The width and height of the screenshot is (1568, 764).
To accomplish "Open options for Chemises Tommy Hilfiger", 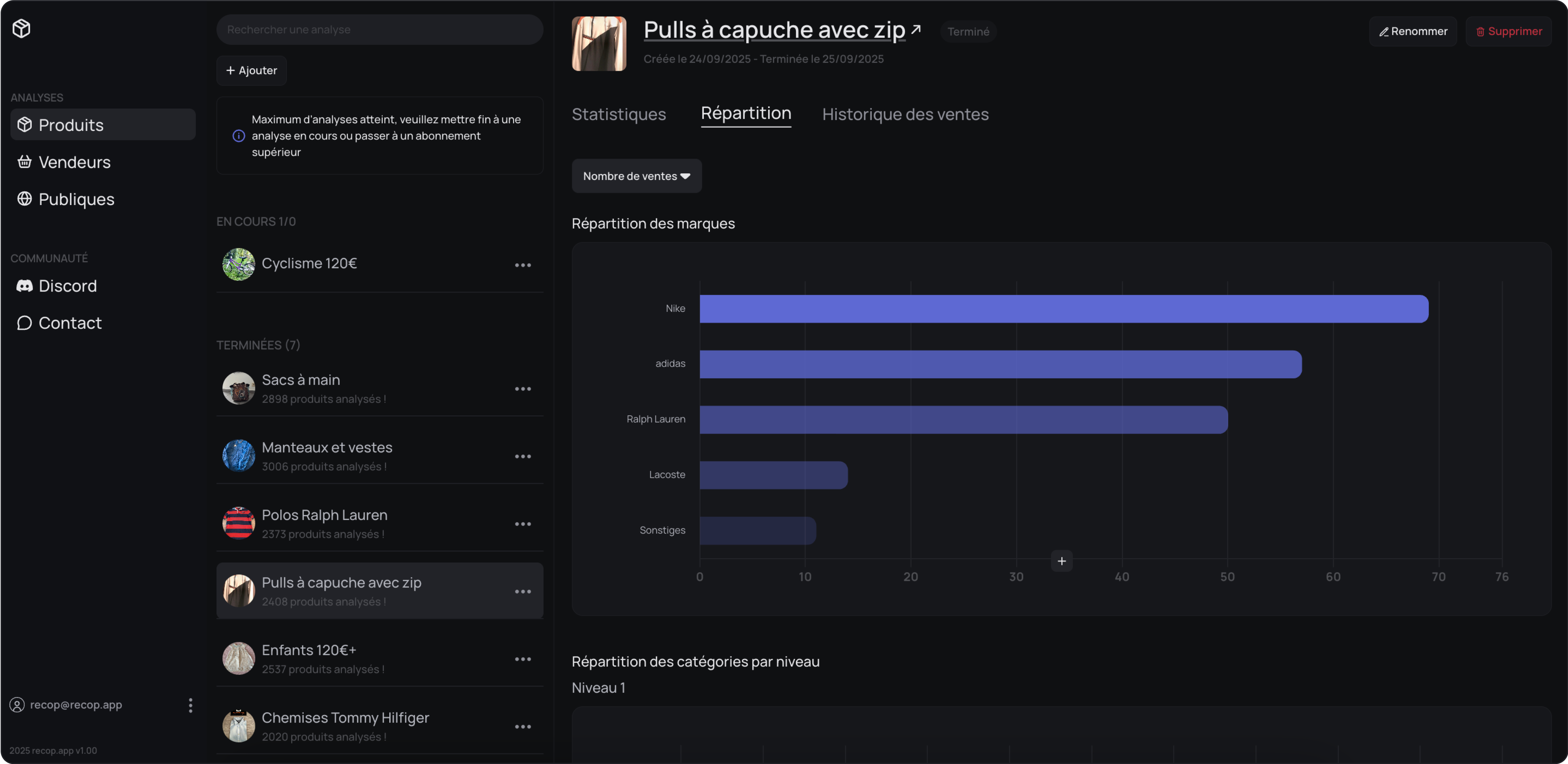I will (x=522, y=726).
